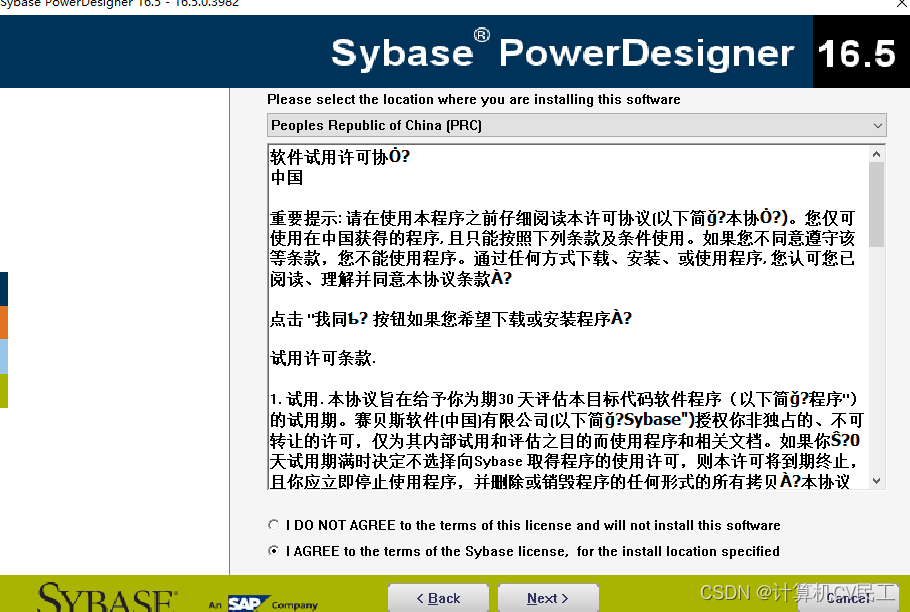Click the license text scroll down arrow

click(876, 481)
